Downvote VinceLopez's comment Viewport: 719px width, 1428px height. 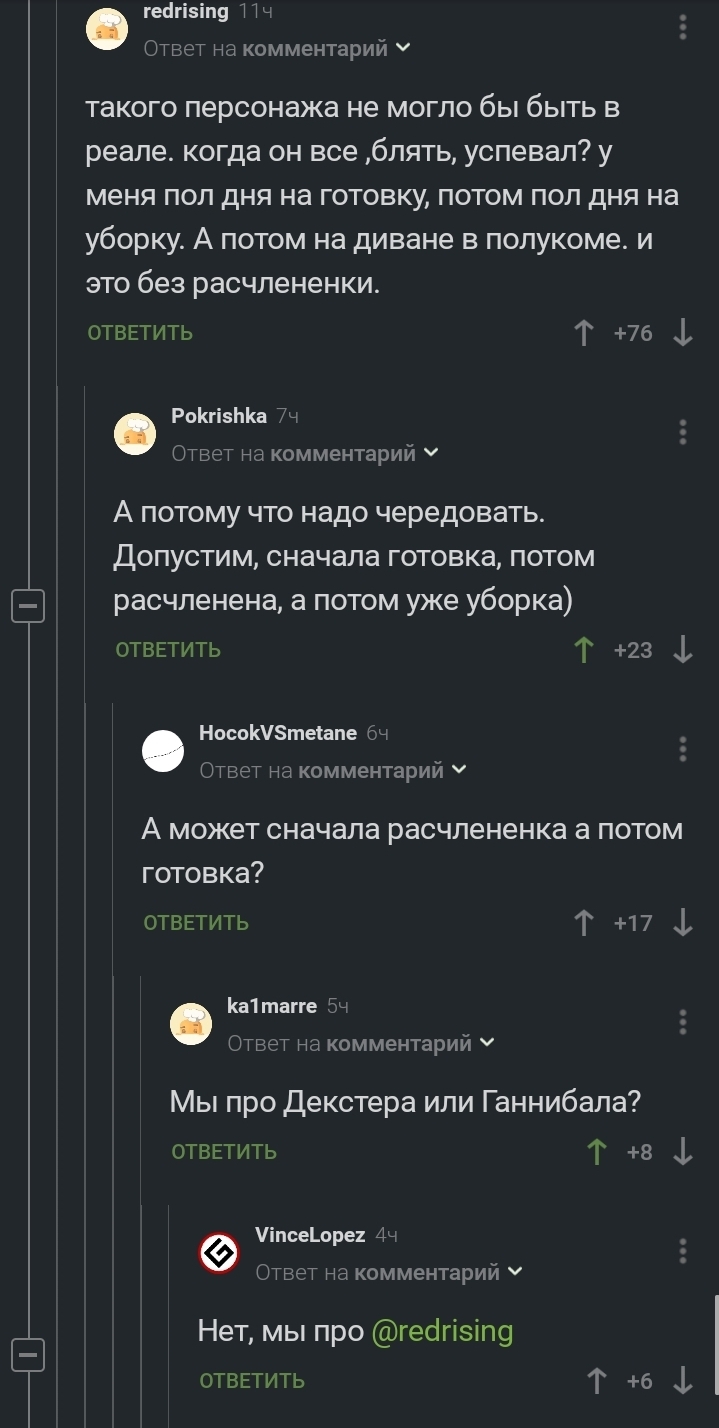click(x=683, y=1381)
